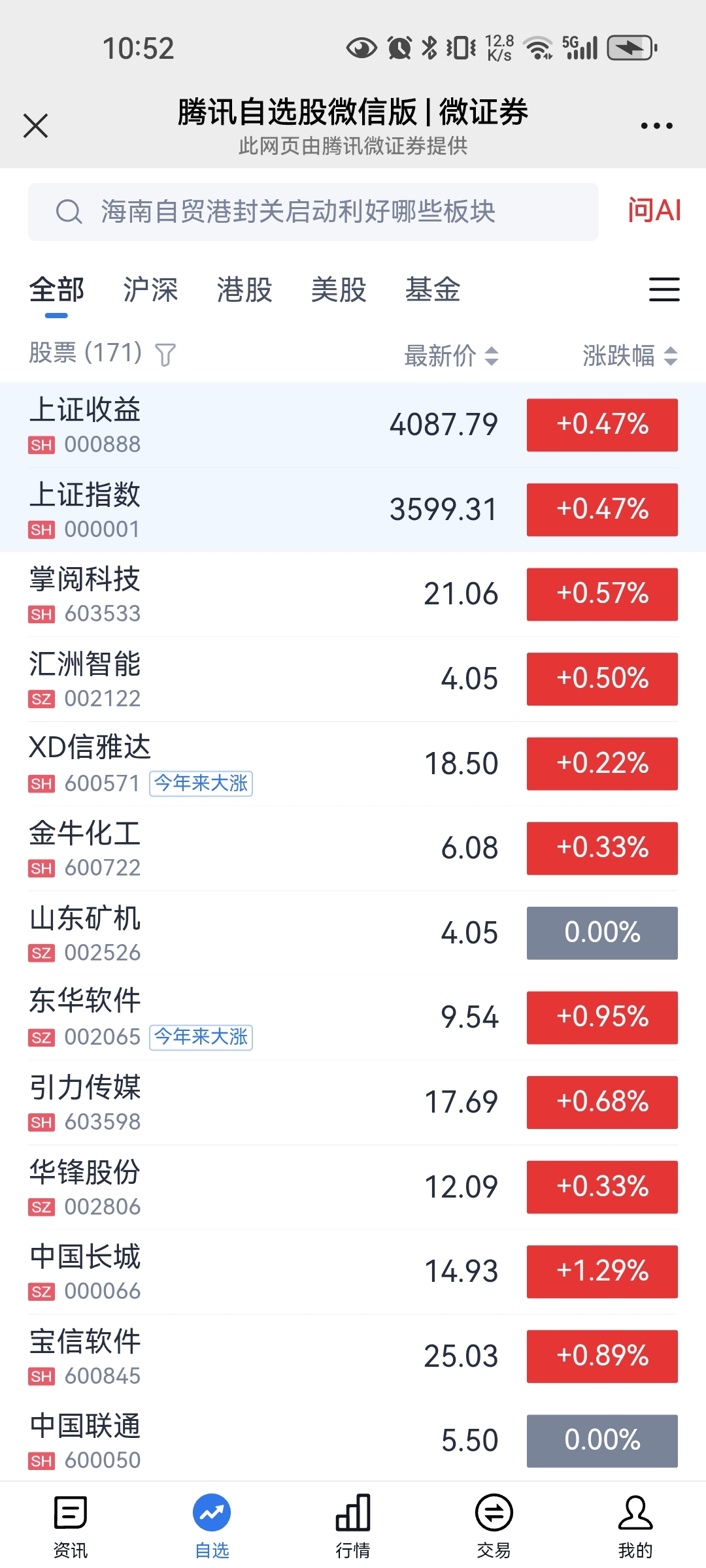This screenshot has width=706, height=1568.
Task: Open the 今年来大涨 tag on XD信雅达
Action: pyautogui.click(x=201, y=783)
